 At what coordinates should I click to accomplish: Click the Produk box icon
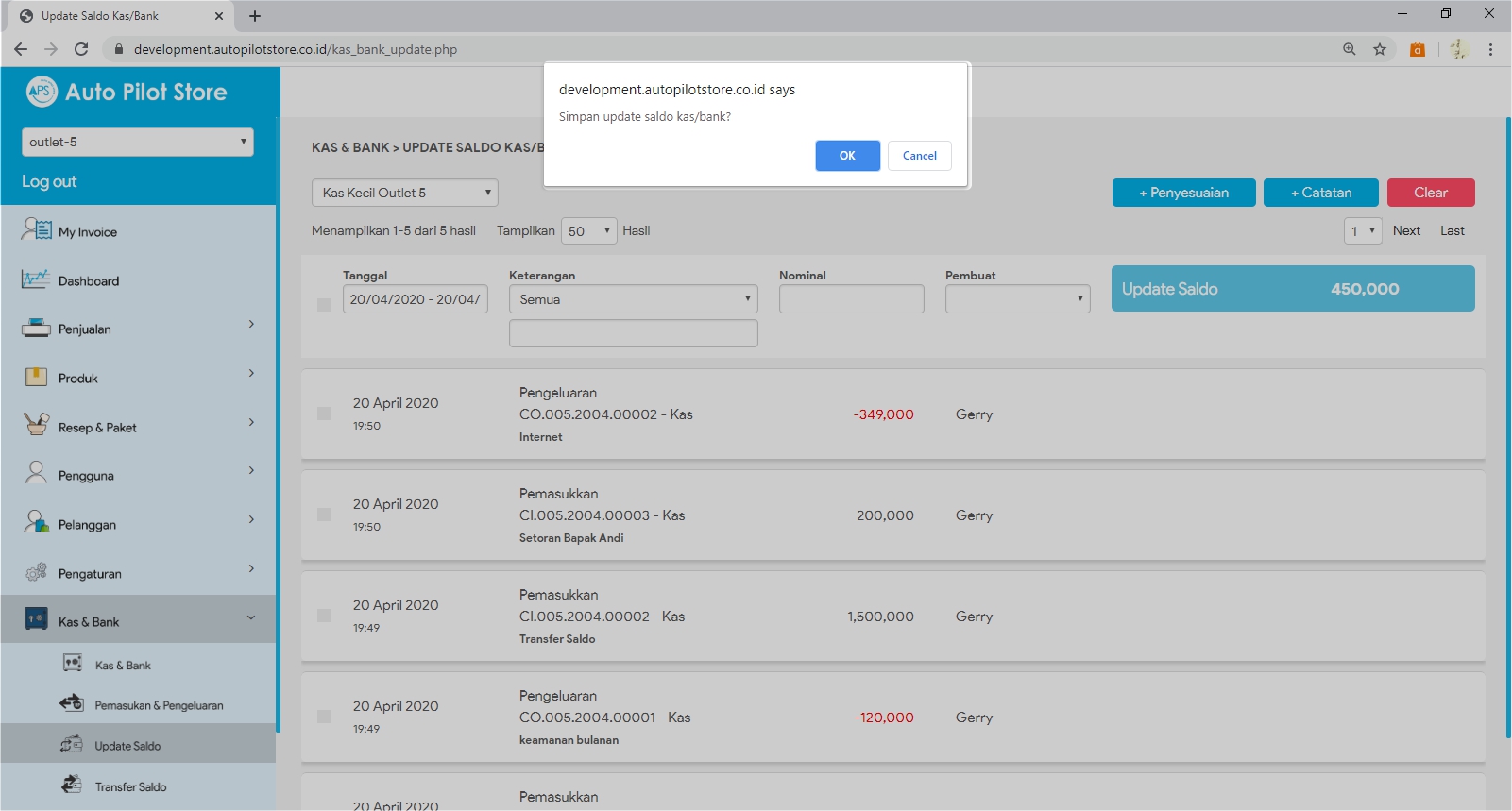(x=36, y=378)
